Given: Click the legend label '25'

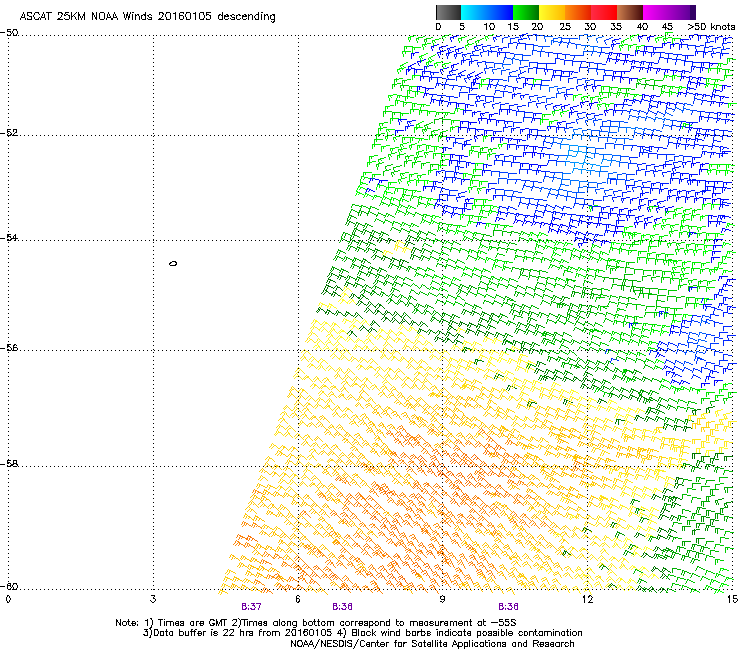Looking at the screenshot, I should click(x=564, y=27).
